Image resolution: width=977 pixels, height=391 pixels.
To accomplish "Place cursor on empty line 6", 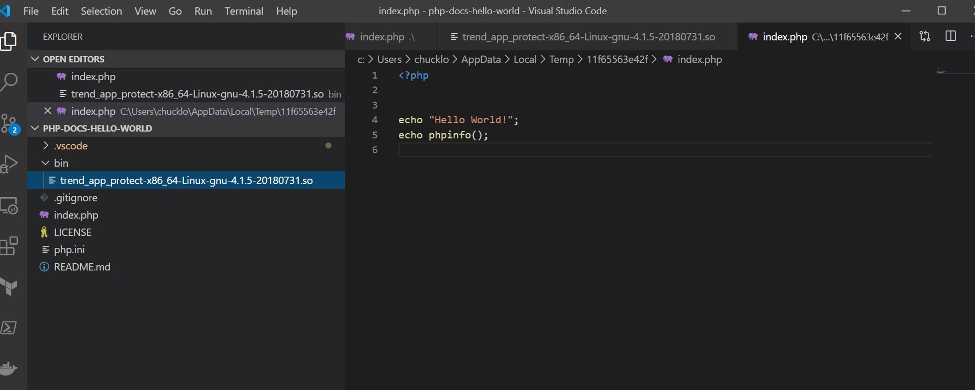I will pos(665,149).
